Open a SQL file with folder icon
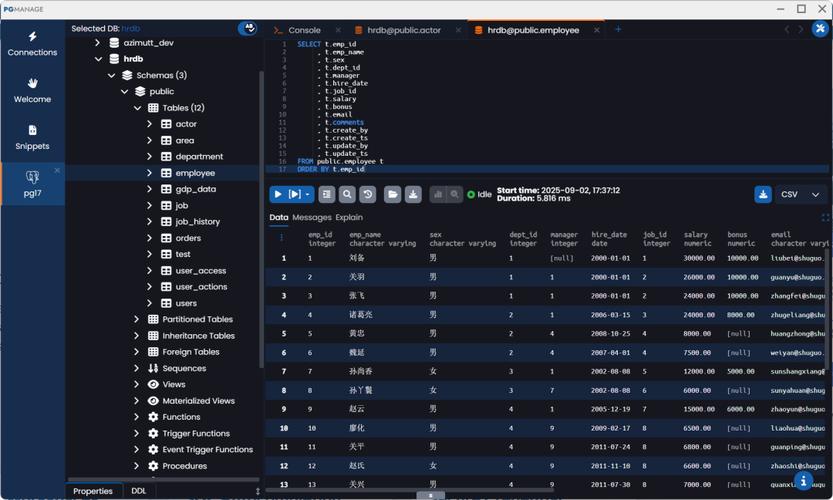Viewport: 833px width, 500px height. [392, 194]
